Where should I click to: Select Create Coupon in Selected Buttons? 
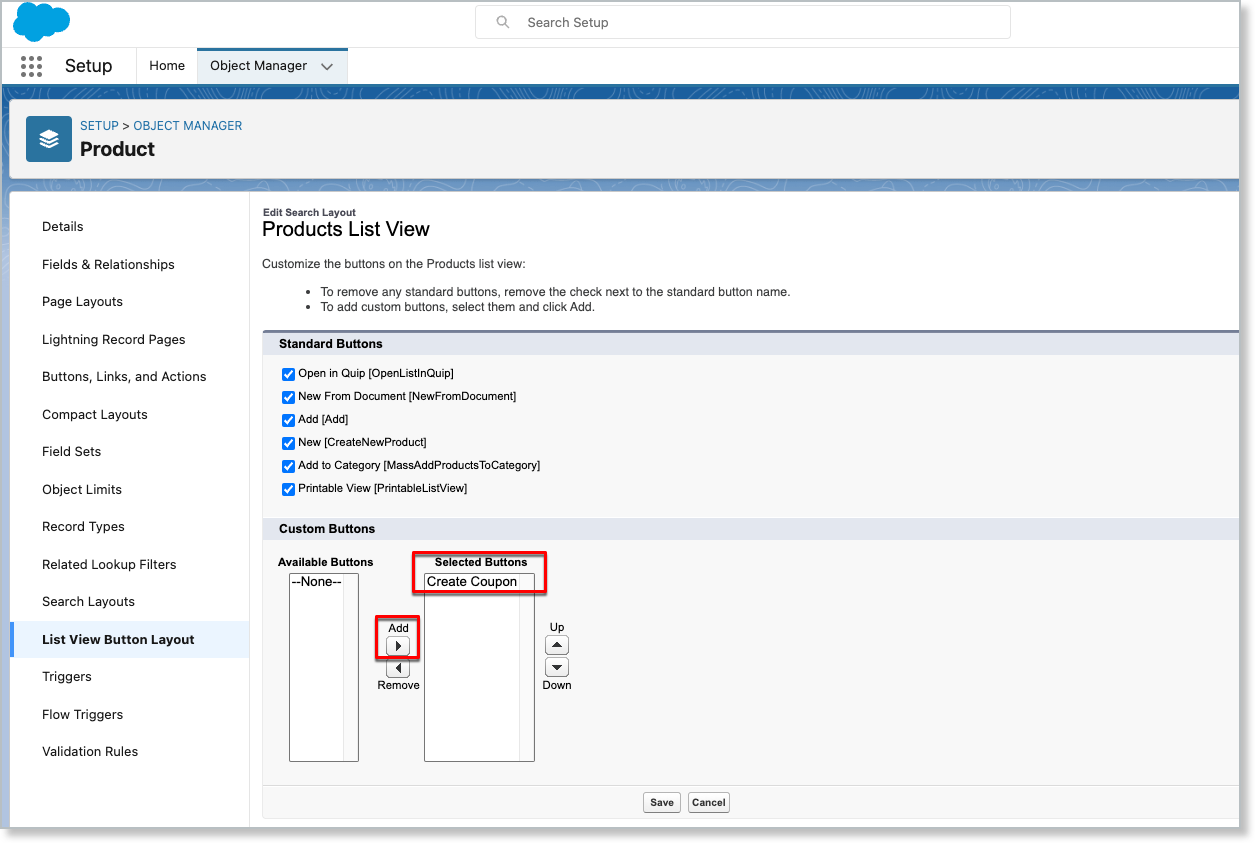coord(472,582)
